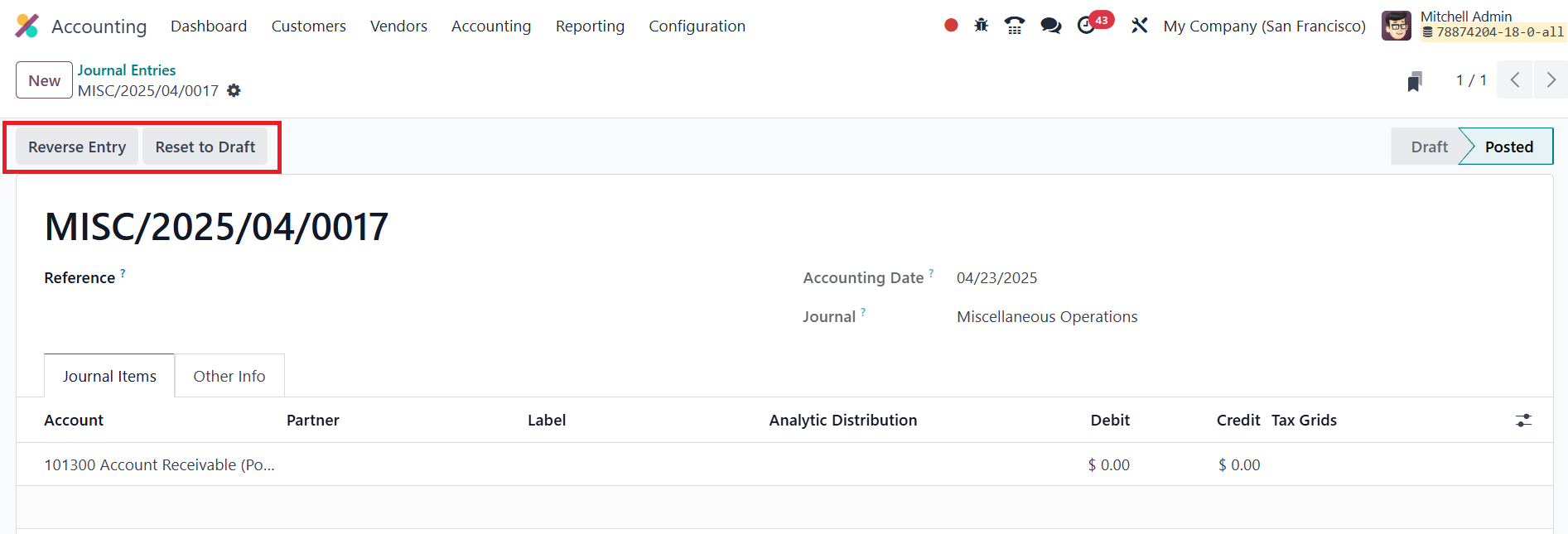Image resolution: width=1568 pixels, height=534 pixels.
Task: Switch to the Other Info tab
Action: [229, 376]
